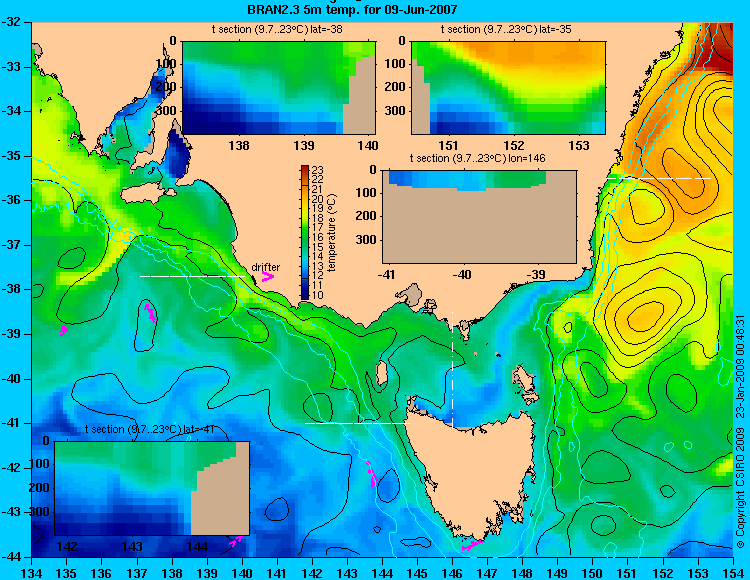
Task: Click the magenta drifter track west of Tasmania
Action: click(372, 474)
